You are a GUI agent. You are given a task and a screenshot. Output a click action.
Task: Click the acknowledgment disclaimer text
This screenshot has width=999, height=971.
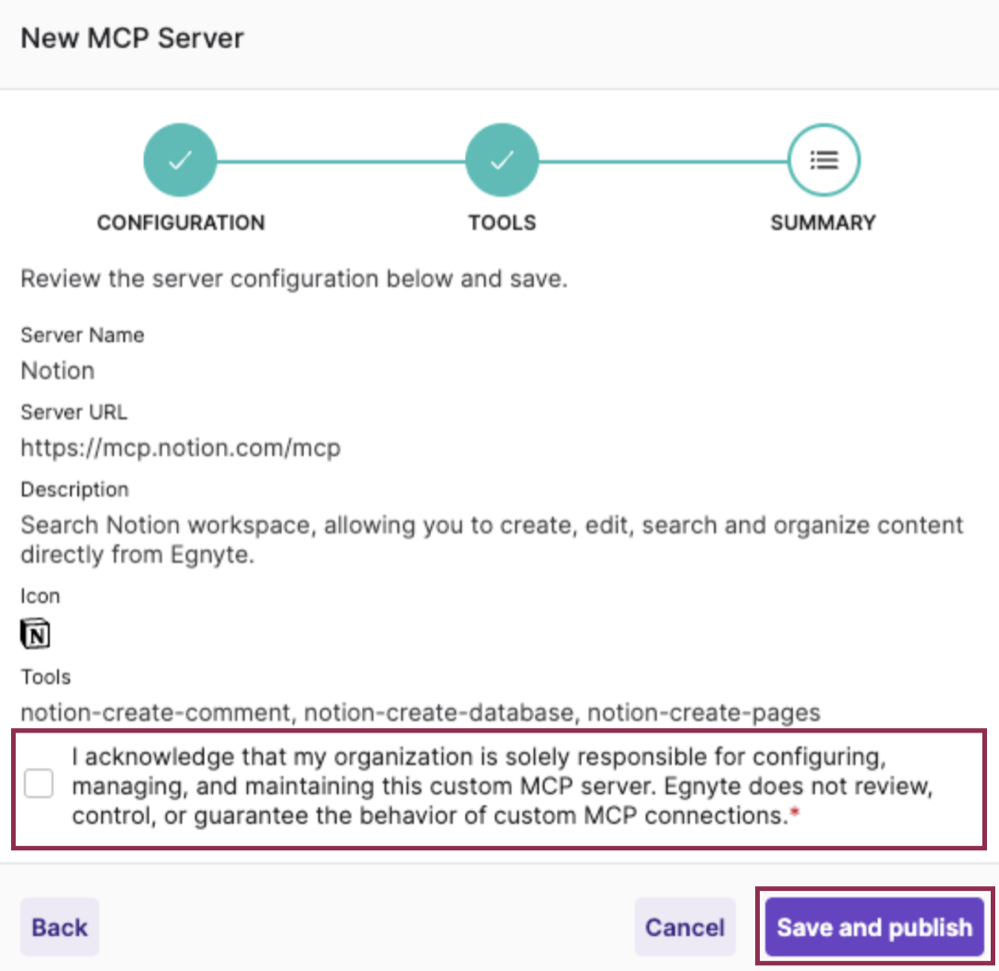pos(500,785)
